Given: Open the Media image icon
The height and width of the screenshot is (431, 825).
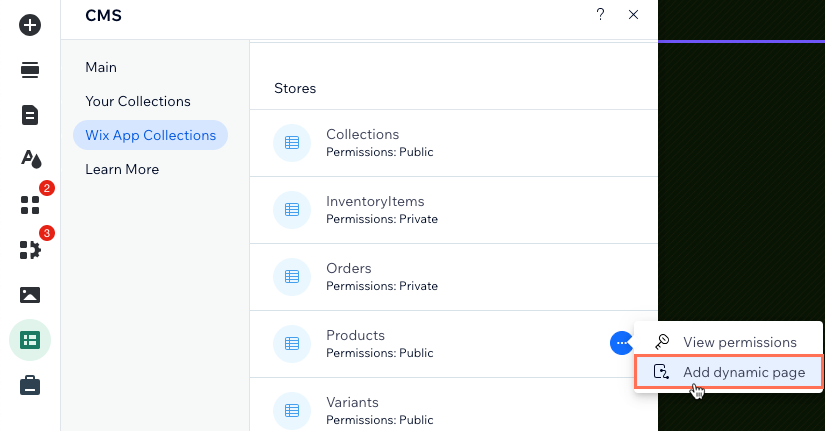Looking at the screenshot, I should [30, 295].
